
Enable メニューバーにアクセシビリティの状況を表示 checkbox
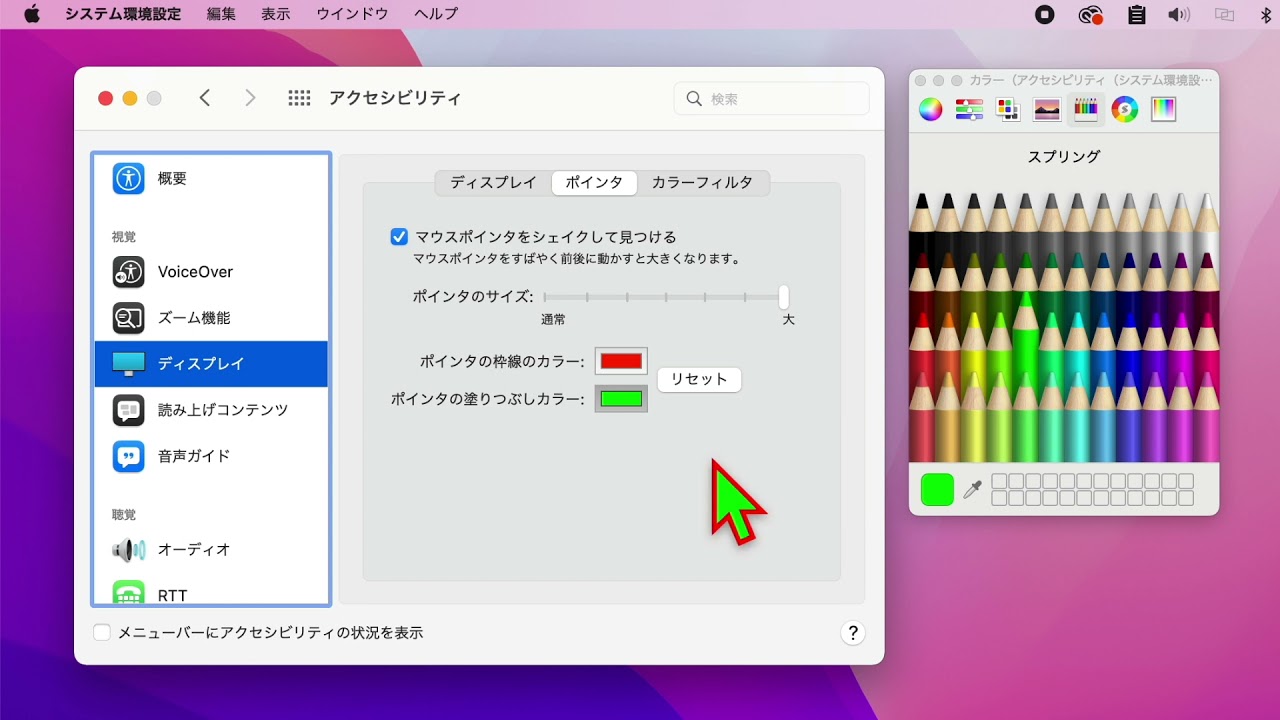click(102, 633)
